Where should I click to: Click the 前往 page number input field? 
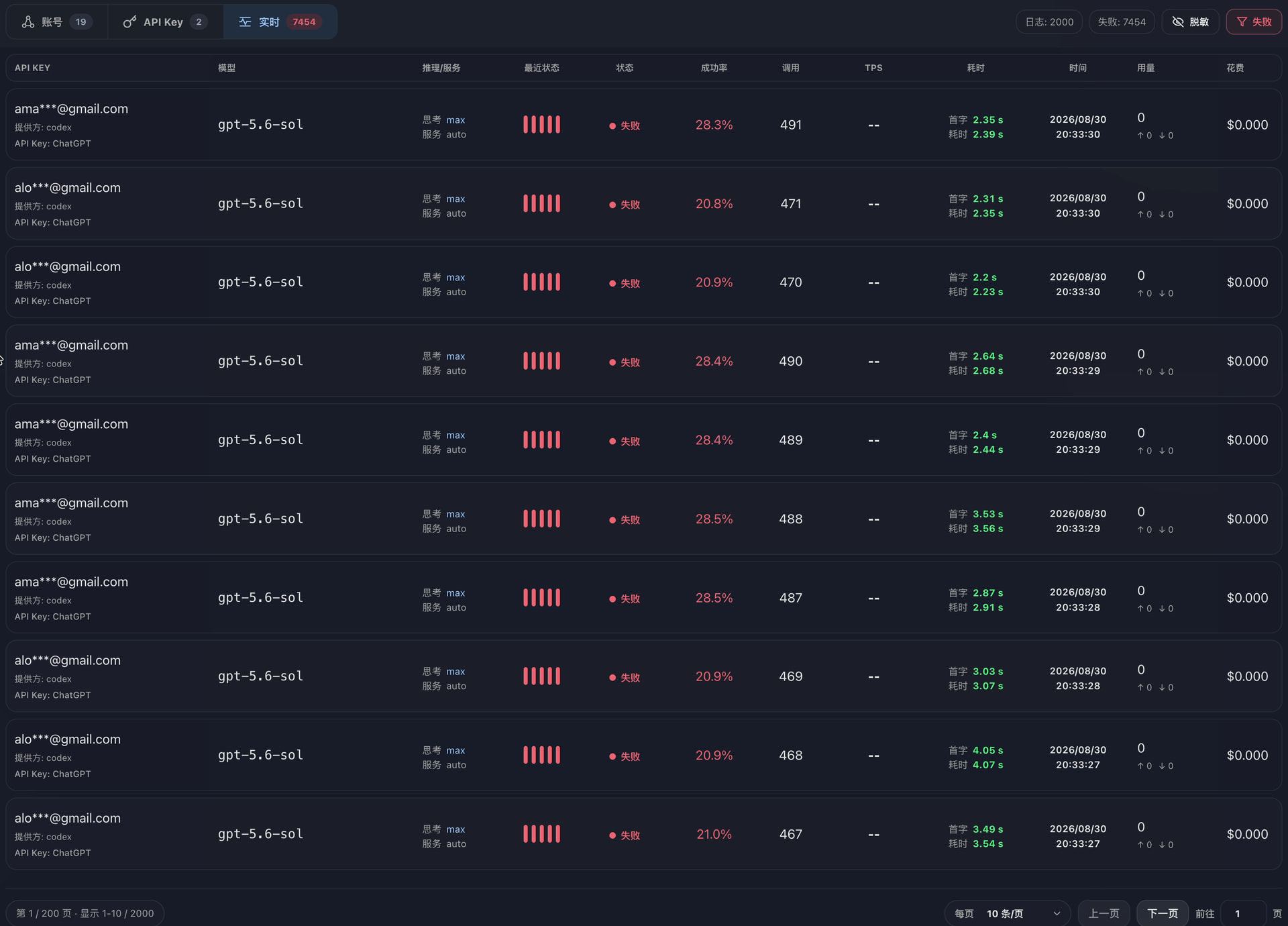pyautogui.click(x=1244, y=913)
